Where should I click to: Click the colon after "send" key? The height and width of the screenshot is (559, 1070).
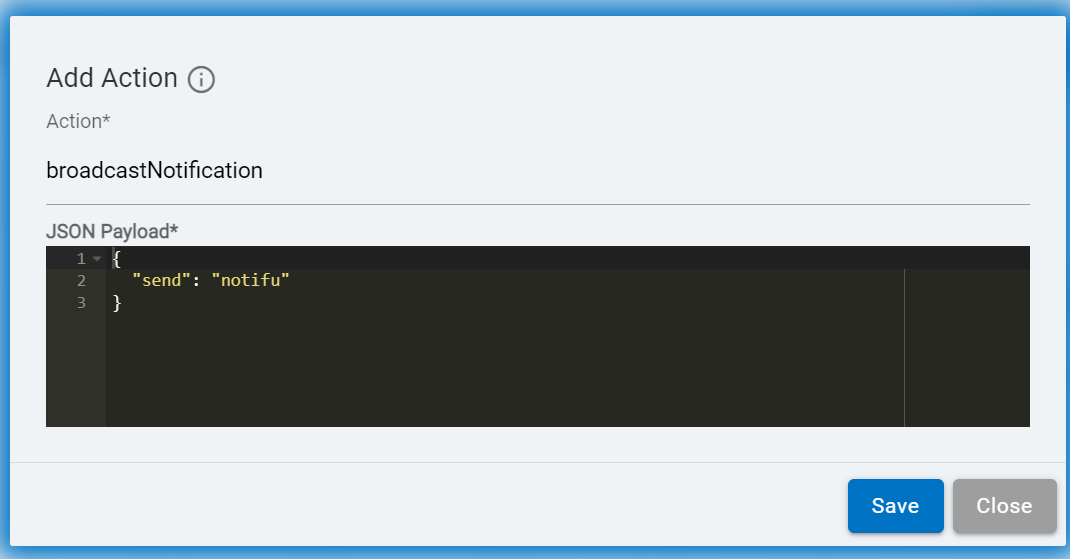(196, 281)
